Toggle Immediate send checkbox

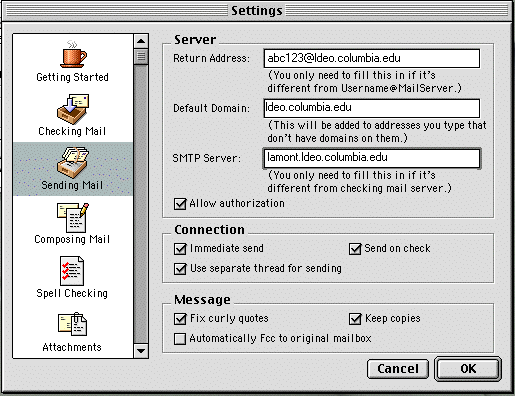pos(180,249)
